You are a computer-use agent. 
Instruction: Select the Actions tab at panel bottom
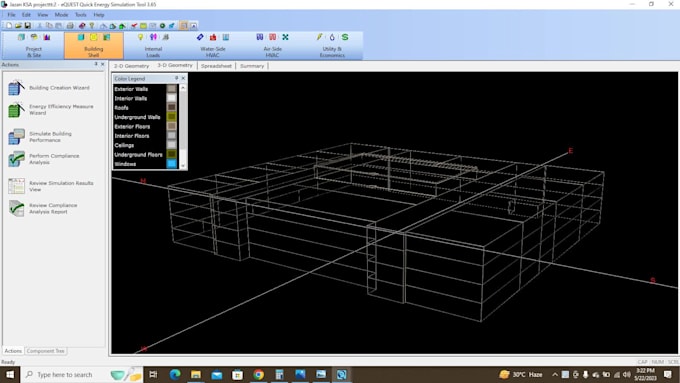click(13, 351)
